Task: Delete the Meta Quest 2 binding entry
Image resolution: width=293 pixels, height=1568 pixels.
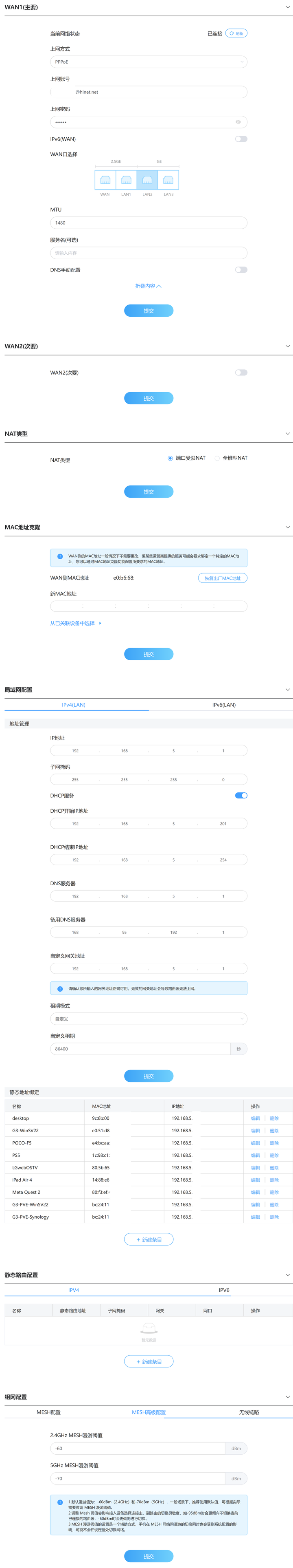Action: point(274,1193)
